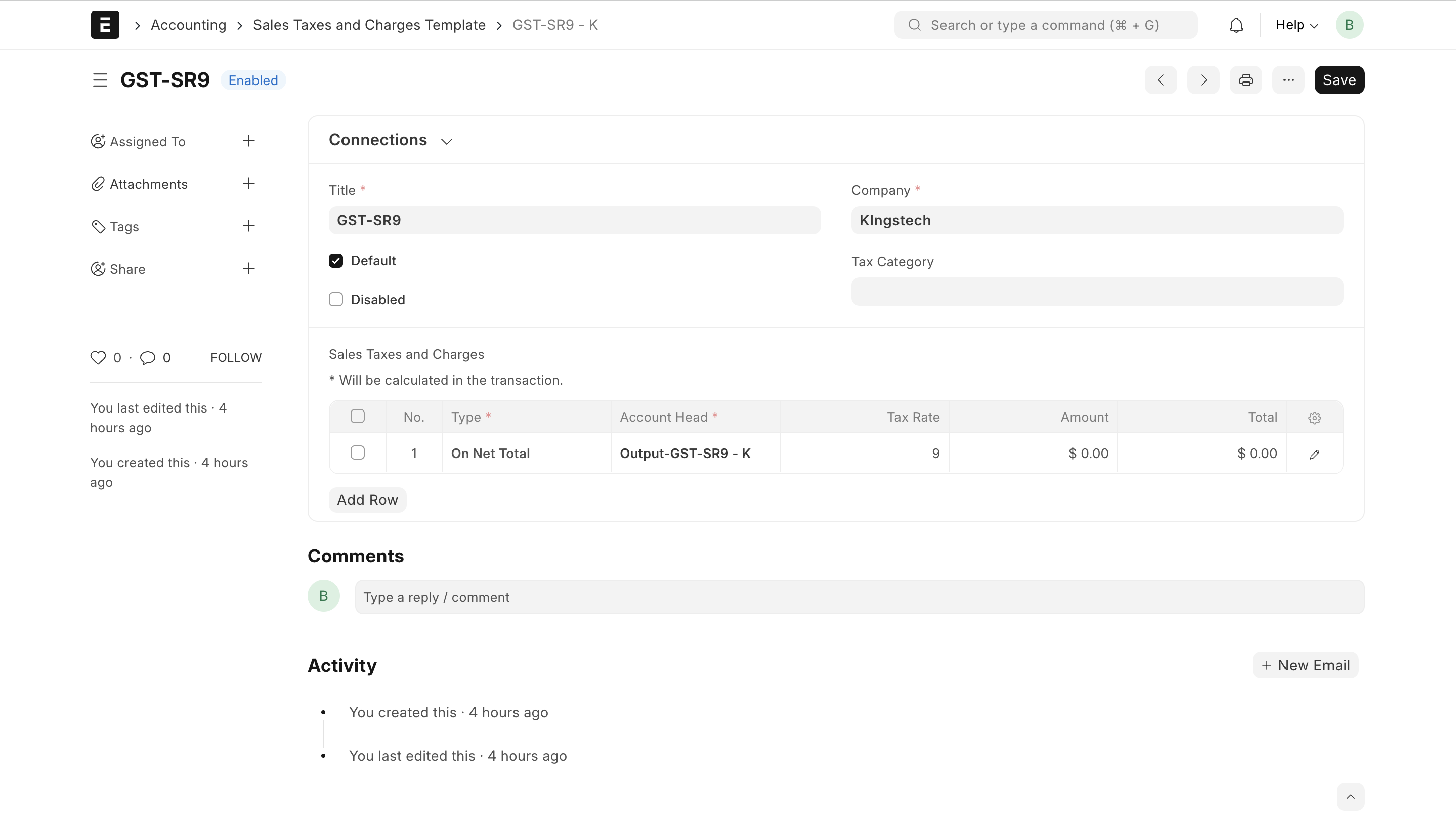The width and height of the screenshot is (1456, 823).
Task: Open the three-dots more menu
Action: [x=1288, y=80]
